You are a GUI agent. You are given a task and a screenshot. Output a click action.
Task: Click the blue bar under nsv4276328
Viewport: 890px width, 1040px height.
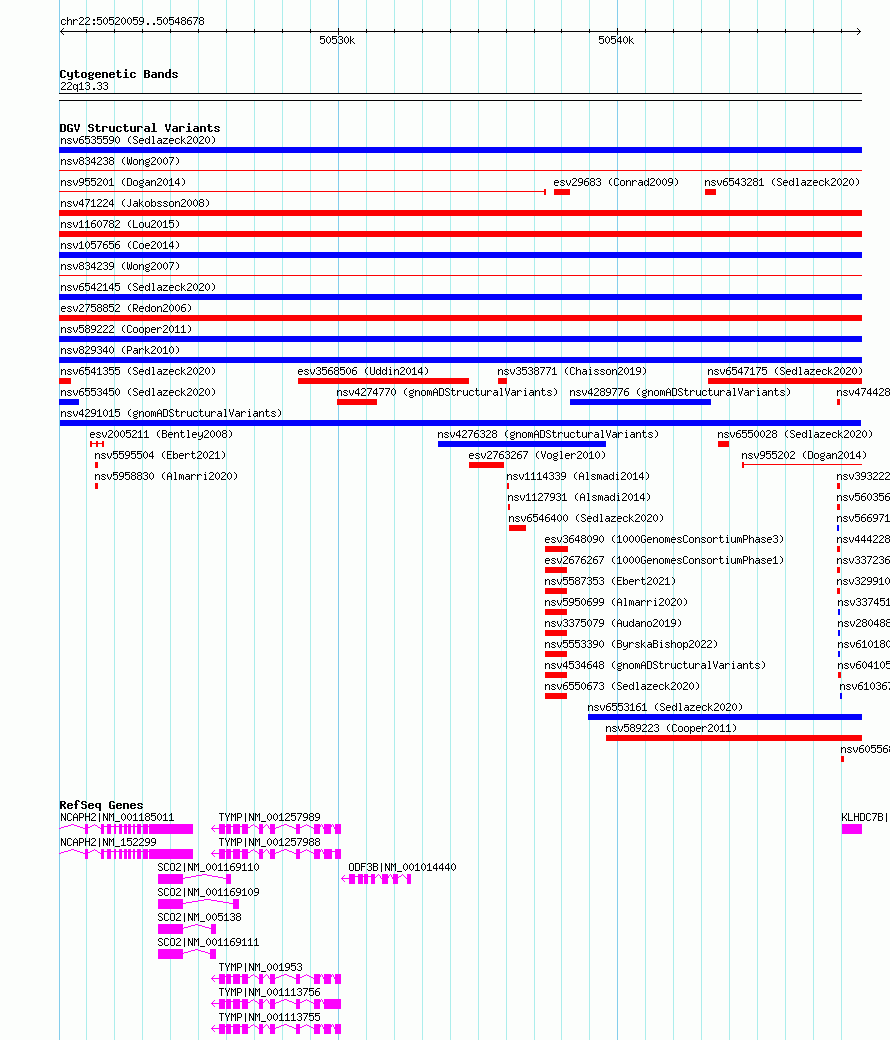pyautogui.click(x=521, y=444)
